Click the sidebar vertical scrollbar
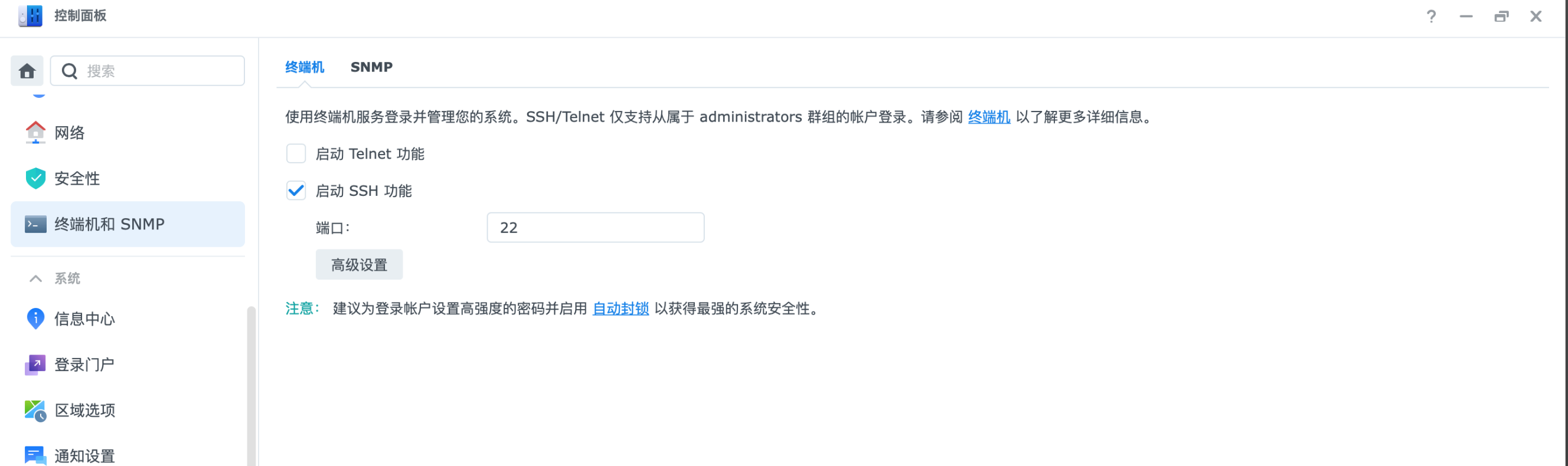1568x466 pixels. coord(251,385)
